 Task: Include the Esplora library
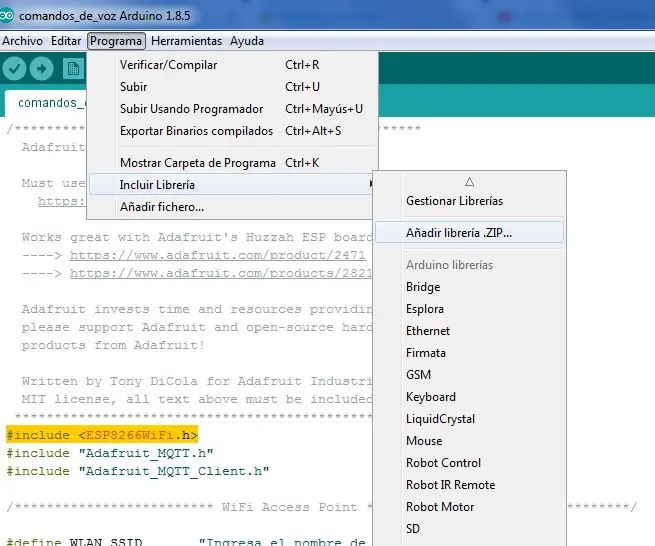pyautogui.click(x=470, y=309)
